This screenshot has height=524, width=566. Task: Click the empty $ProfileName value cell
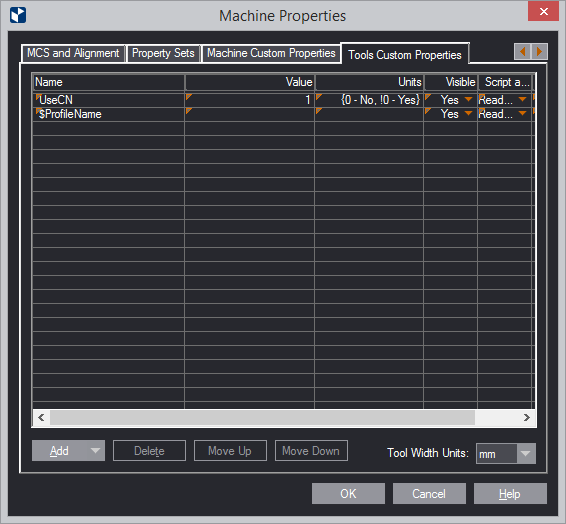pos(249,114)
